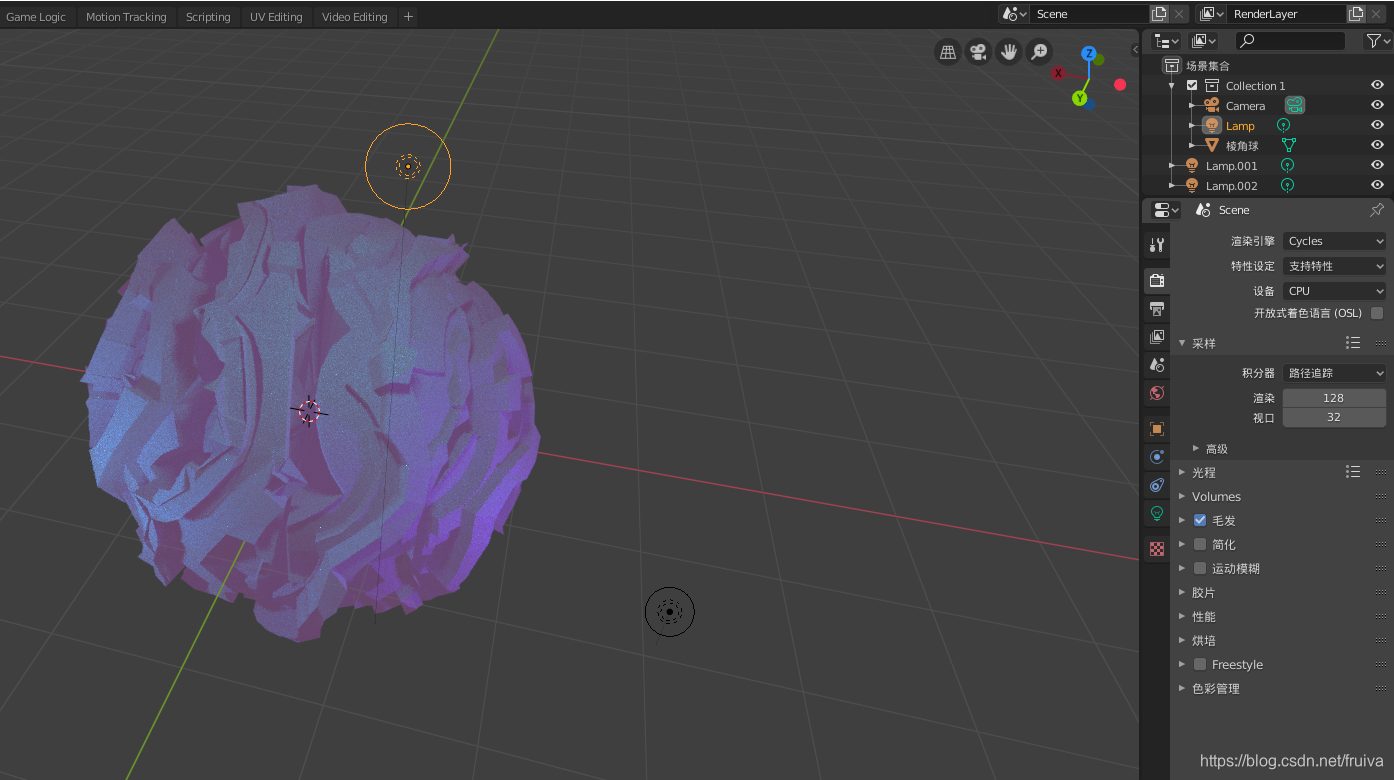1394x780 pixels.
Task: Enable 开放式着色语言 (OSL) checkbox
Action: tap(1377, 313)
